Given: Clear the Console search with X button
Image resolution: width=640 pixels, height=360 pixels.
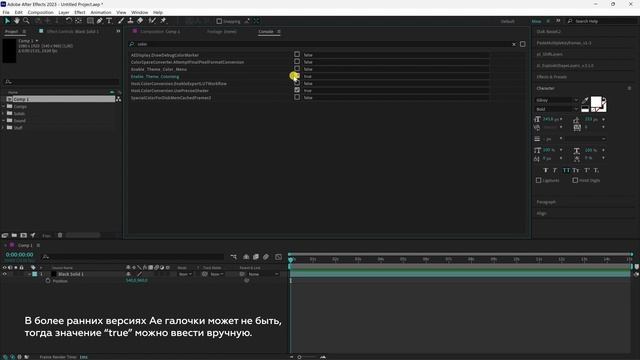Looking at the screenshot, I should 514,44.
